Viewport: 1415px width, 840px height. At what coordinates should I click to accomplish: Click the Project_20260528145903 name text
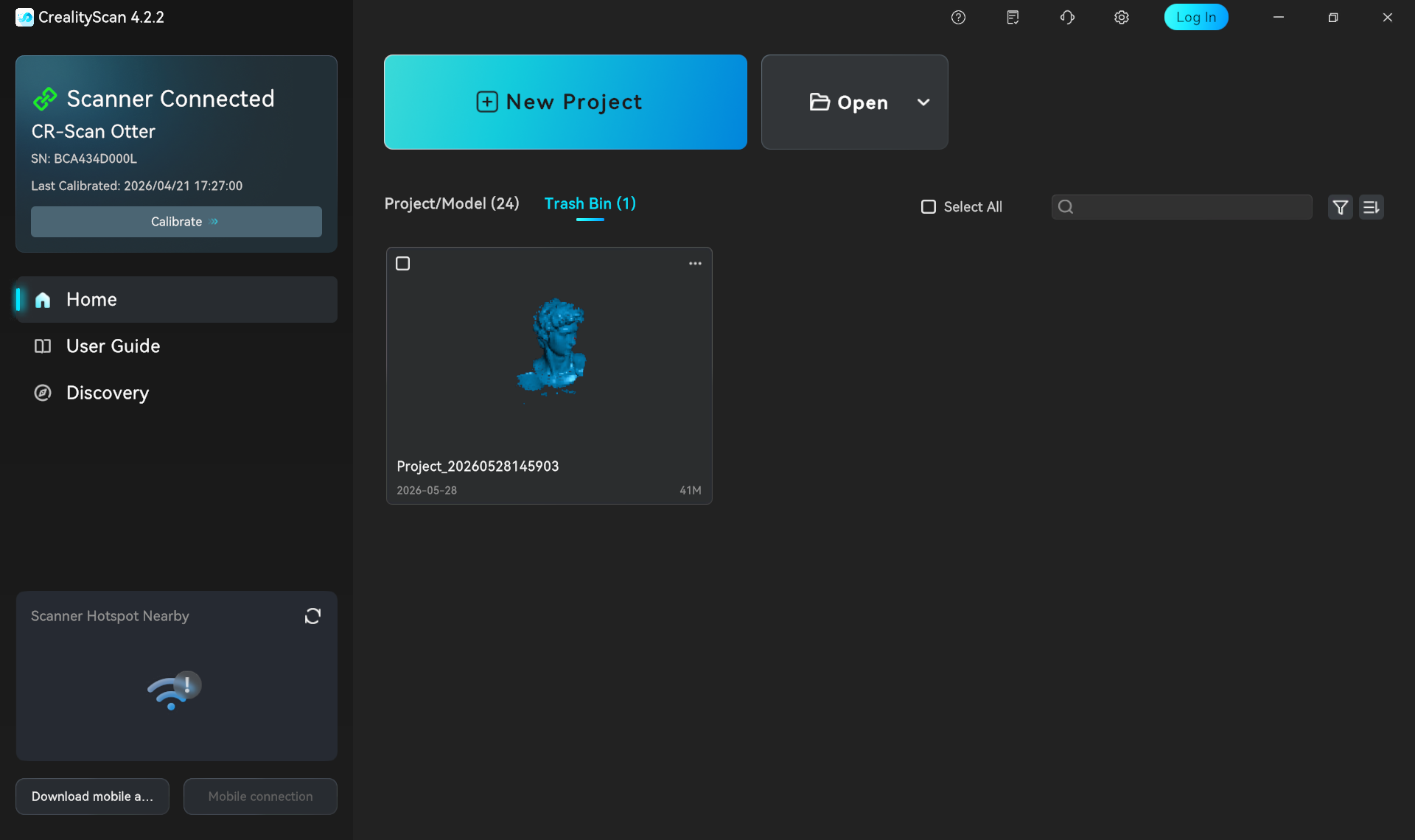(x=478, y=466)
